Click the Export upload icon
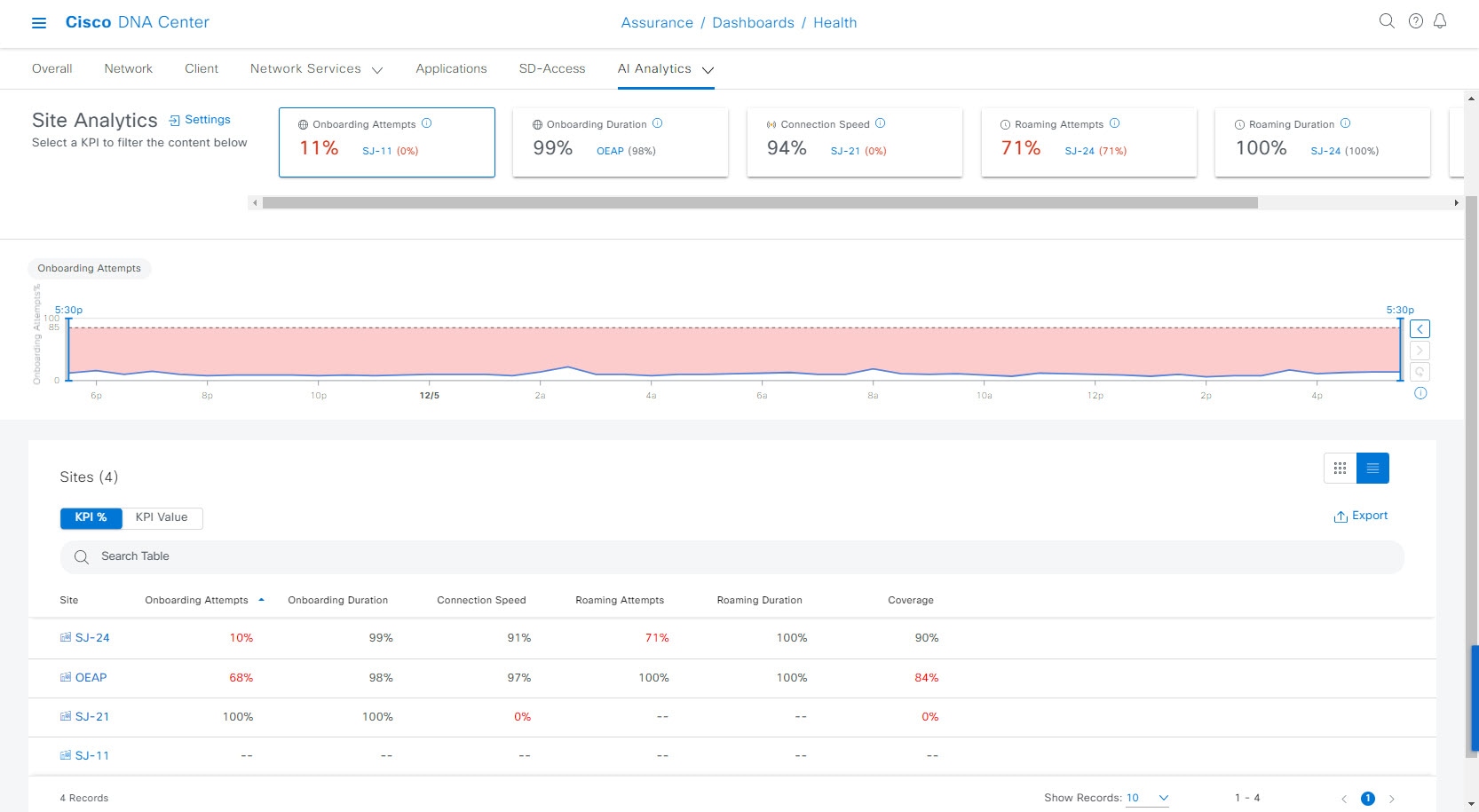Image resolution: width=1479 pixels, height=812 pixels. (1341, 516)
